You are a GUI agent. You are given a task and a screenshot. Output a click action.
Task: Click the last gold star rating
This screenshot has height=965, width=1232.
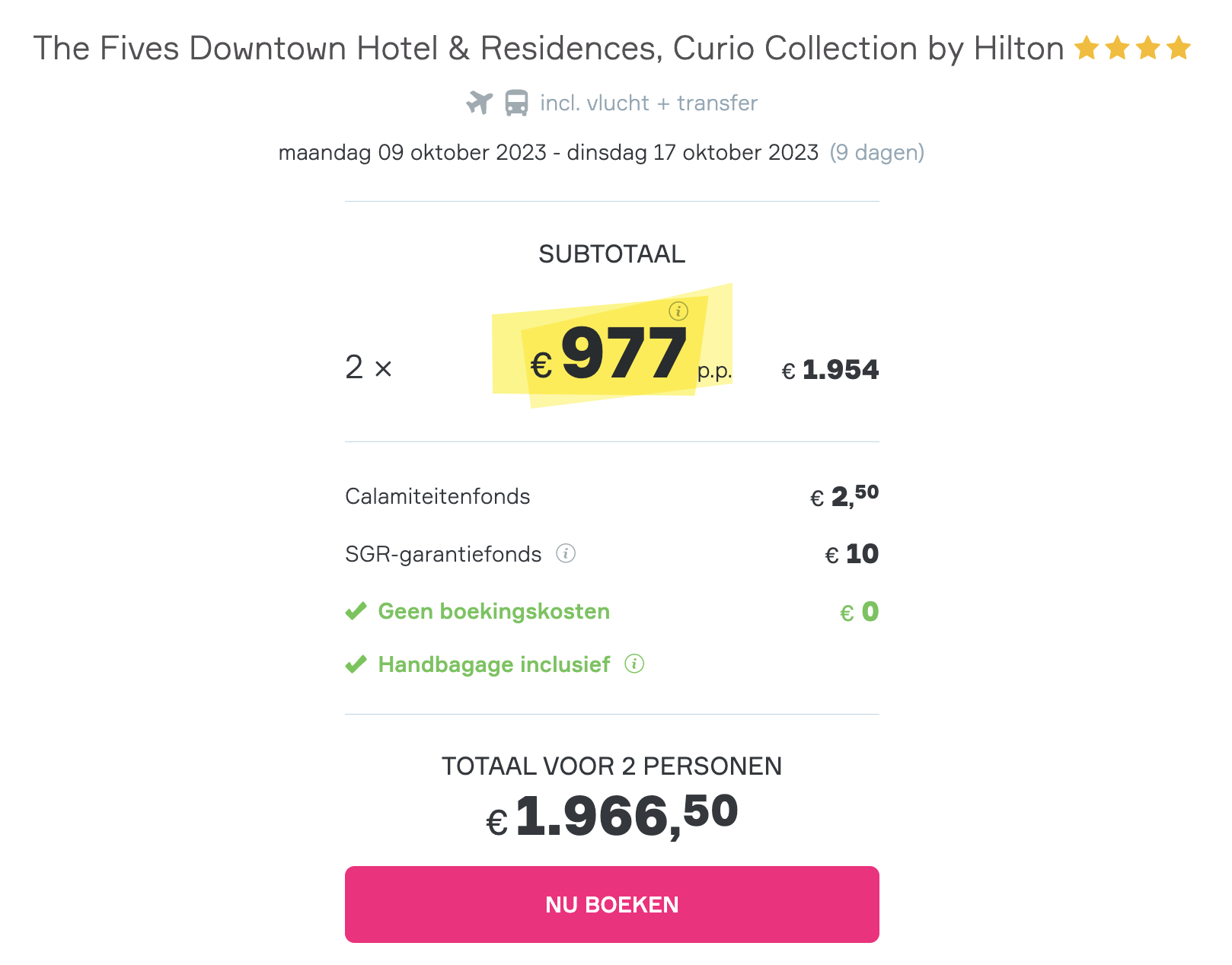pos(1178,48)
